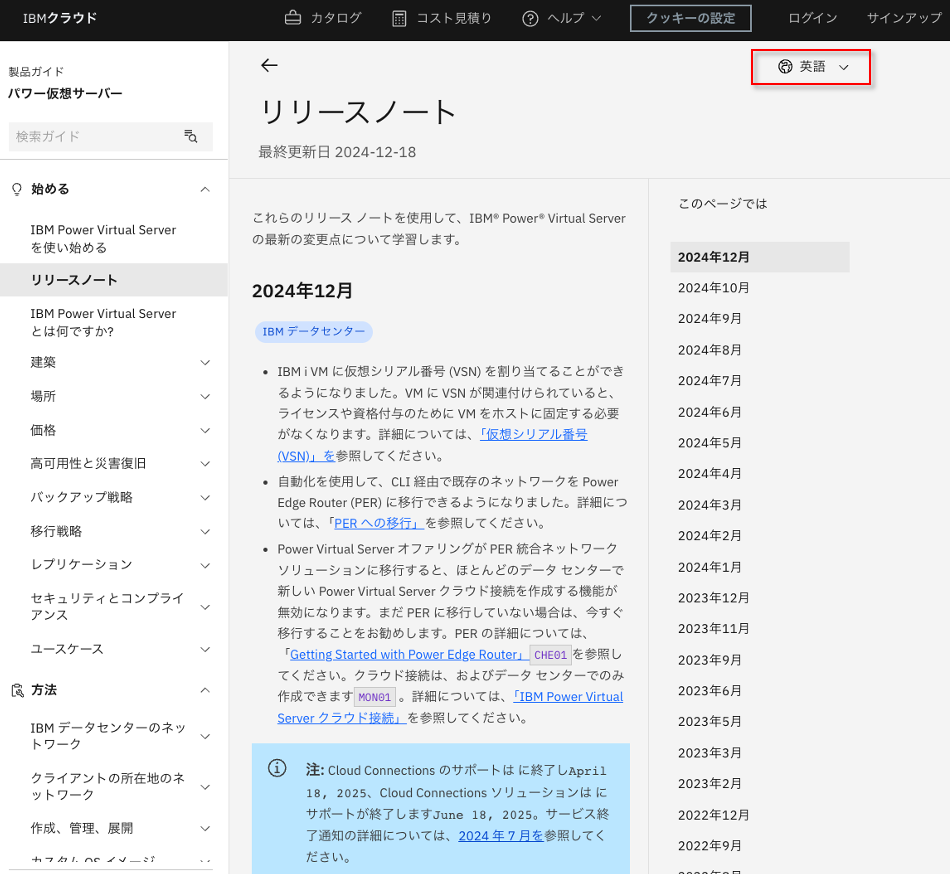
Task: Jump to 2023年6月 section
Action: pos(709,690)
